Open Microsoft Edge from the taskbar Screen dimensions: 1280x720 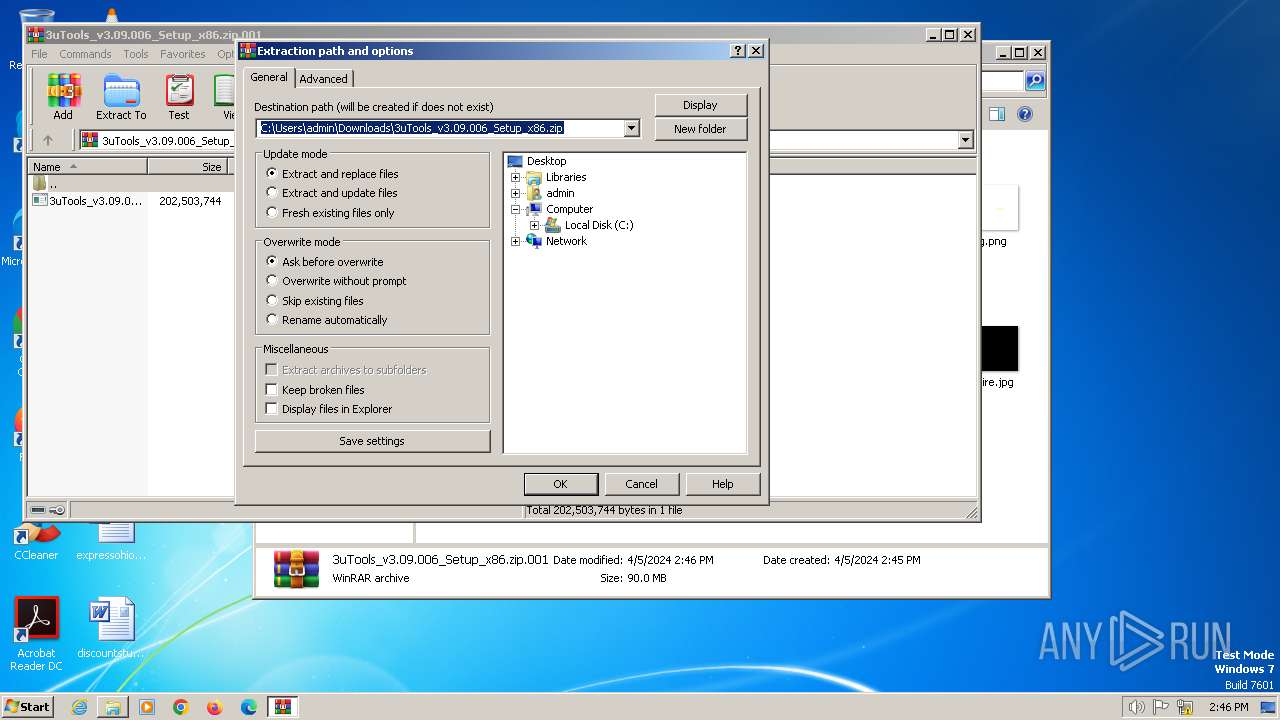pos(249,707)
